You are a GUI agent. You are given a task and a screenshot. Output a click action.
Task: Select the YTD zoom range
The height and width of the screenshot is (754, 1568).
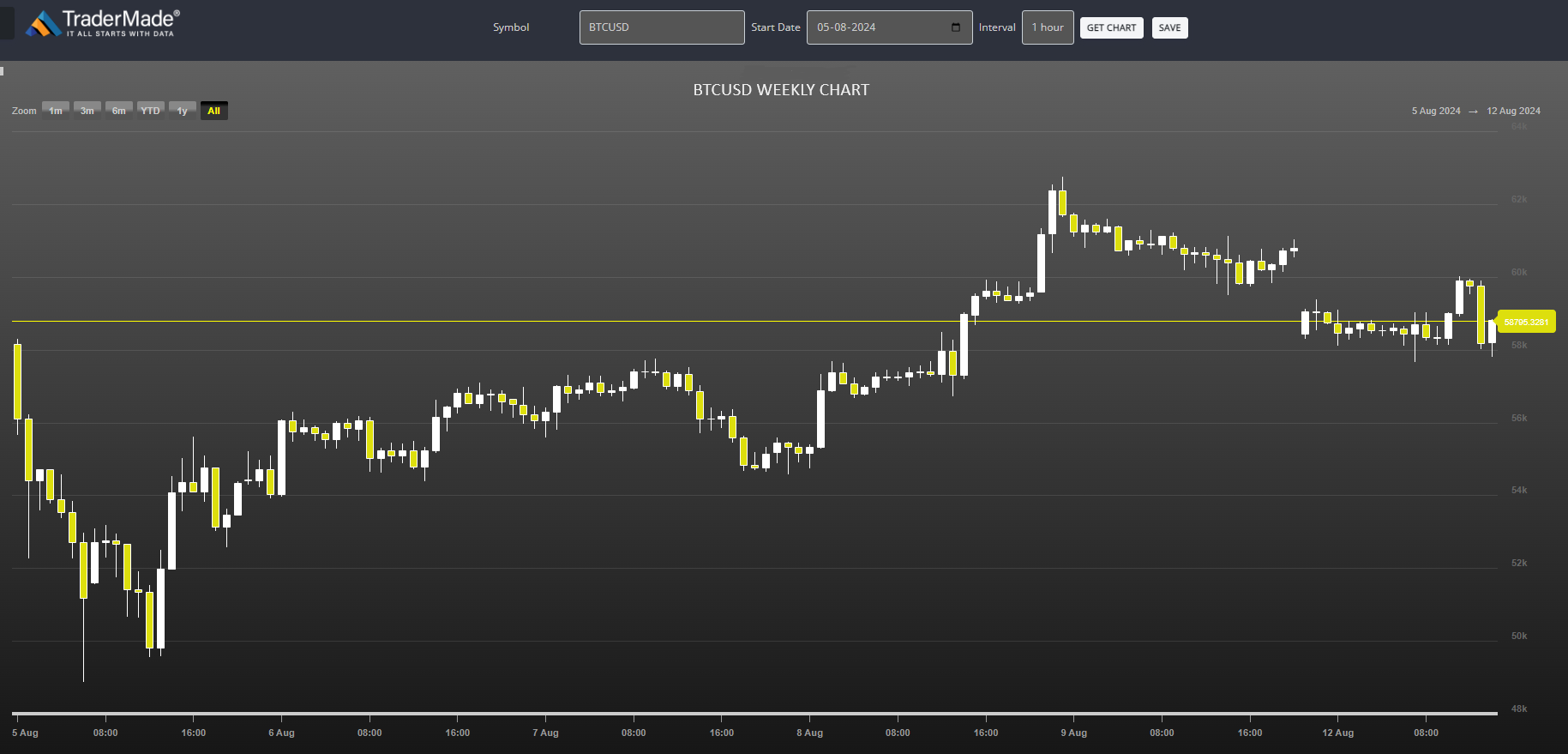pyautogui.click(x=151, y=111)
